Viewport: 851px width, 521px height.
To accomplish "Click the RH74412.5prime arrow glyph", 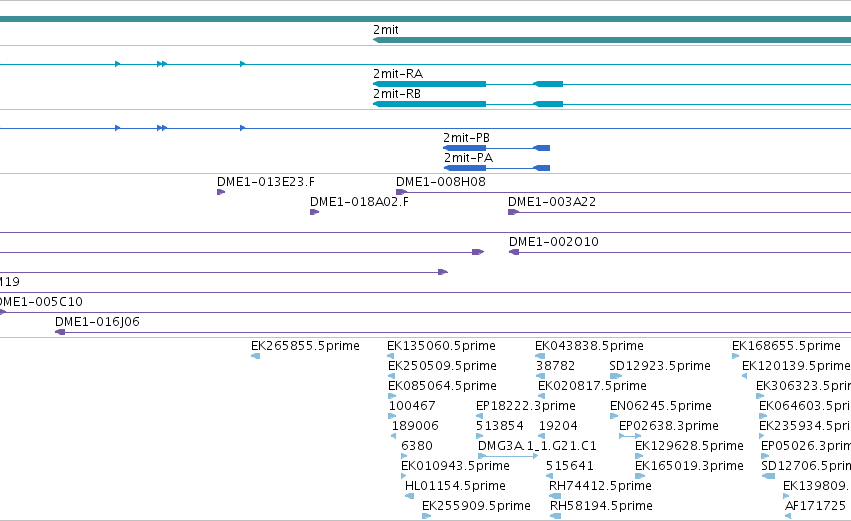I will [555, 496].
